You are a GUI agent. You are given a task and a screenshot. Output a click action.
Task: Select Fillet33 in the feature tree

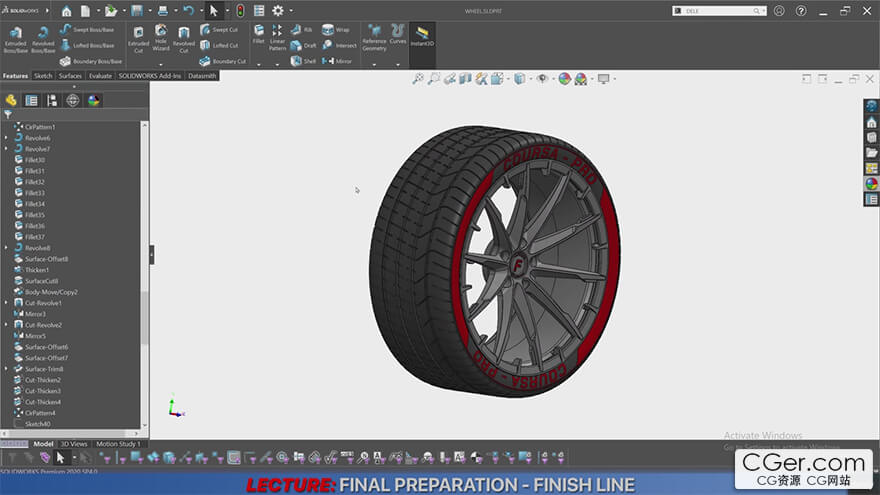[34, 193]
